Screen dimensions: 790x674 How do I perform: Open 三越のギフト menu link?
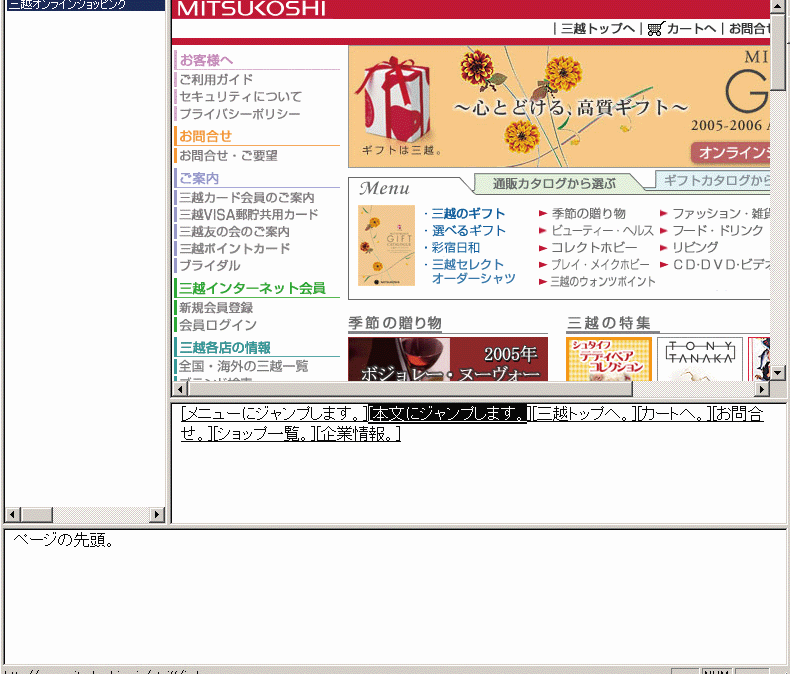468,214
